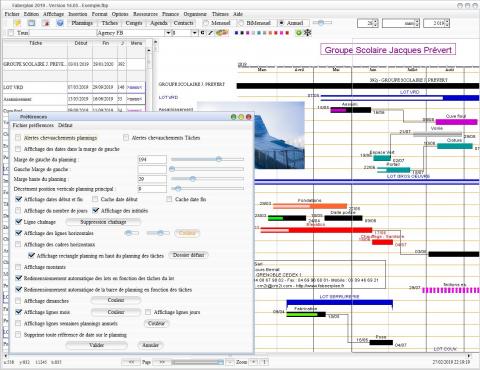480x370 pixels.
Task: Open the Affichage menu
Action: click(x=53, y=14)
